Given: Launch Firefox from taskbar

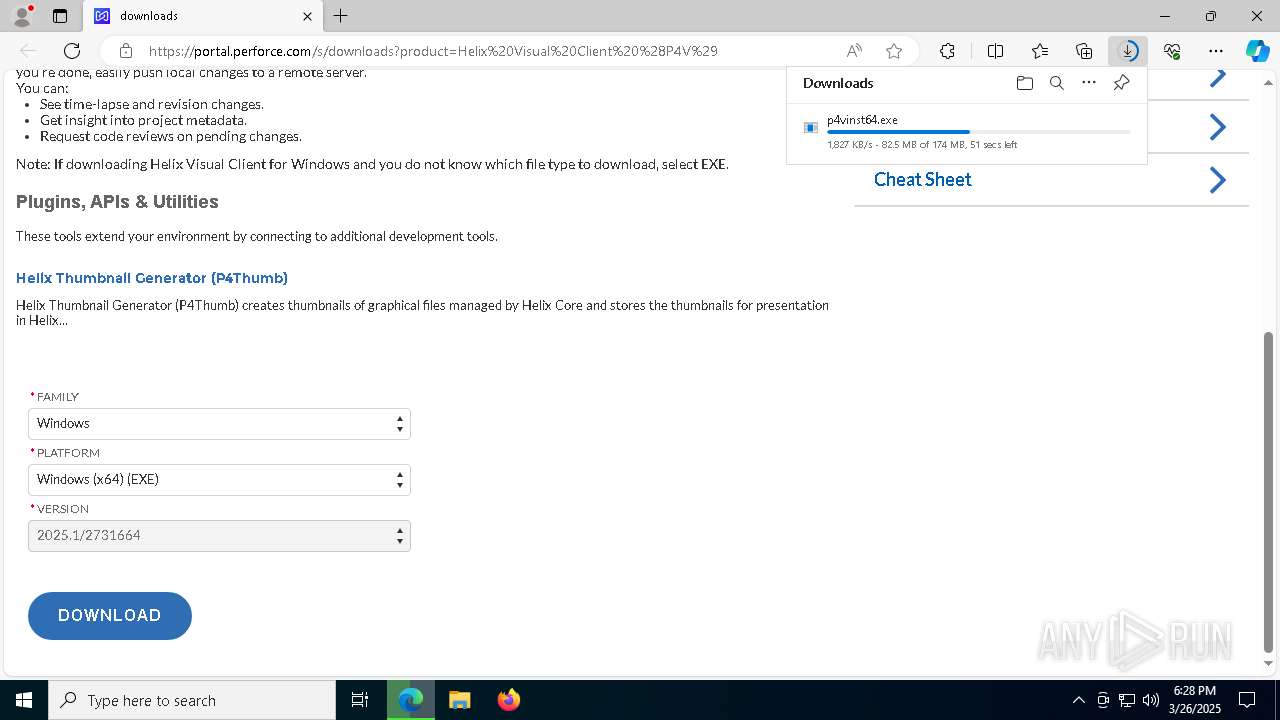Looking at the screenshot, I should click(508, 700).
